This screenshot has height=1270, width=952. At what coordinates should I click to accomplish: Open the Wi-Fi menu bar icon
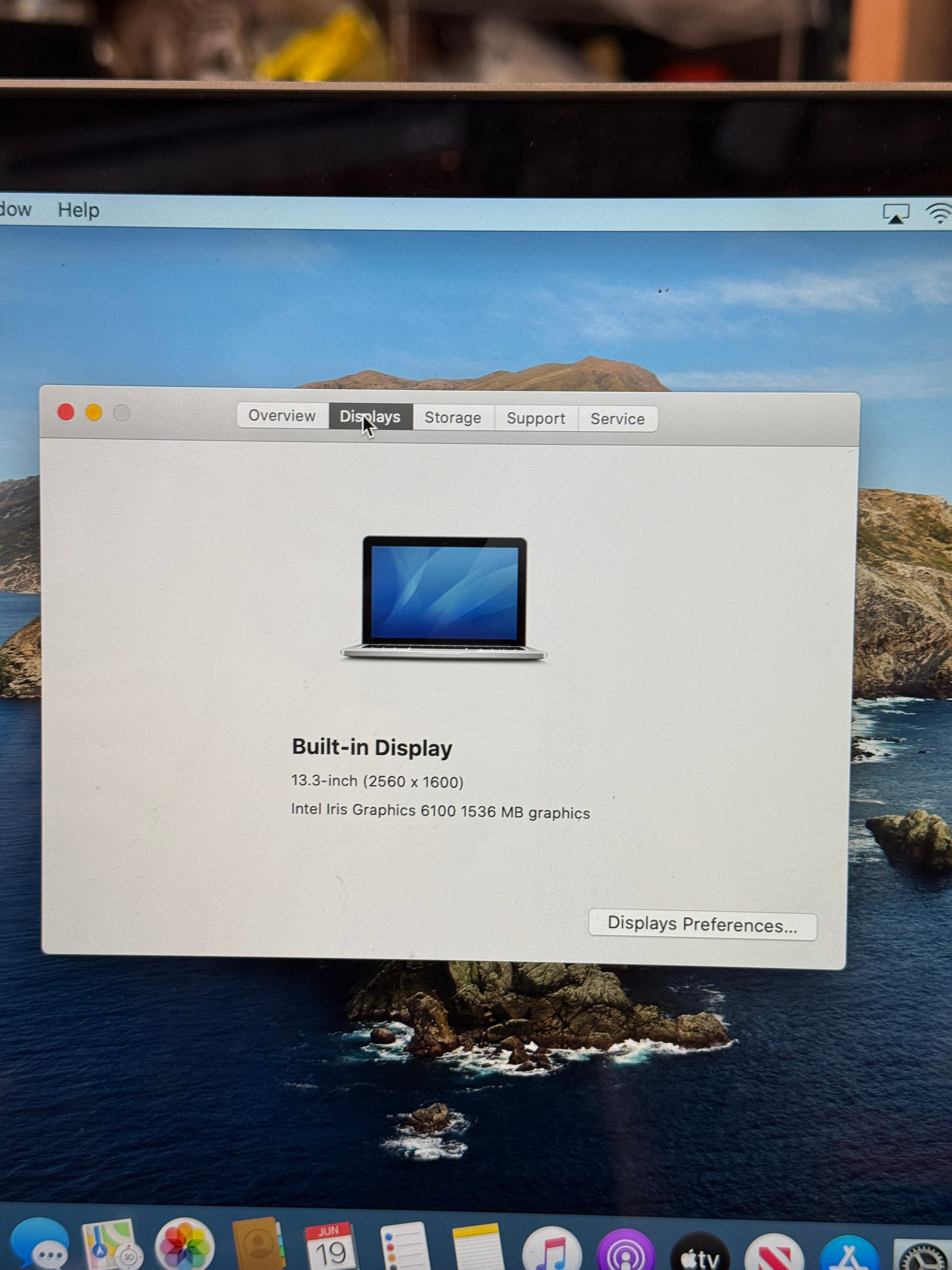tap(939, 214)
